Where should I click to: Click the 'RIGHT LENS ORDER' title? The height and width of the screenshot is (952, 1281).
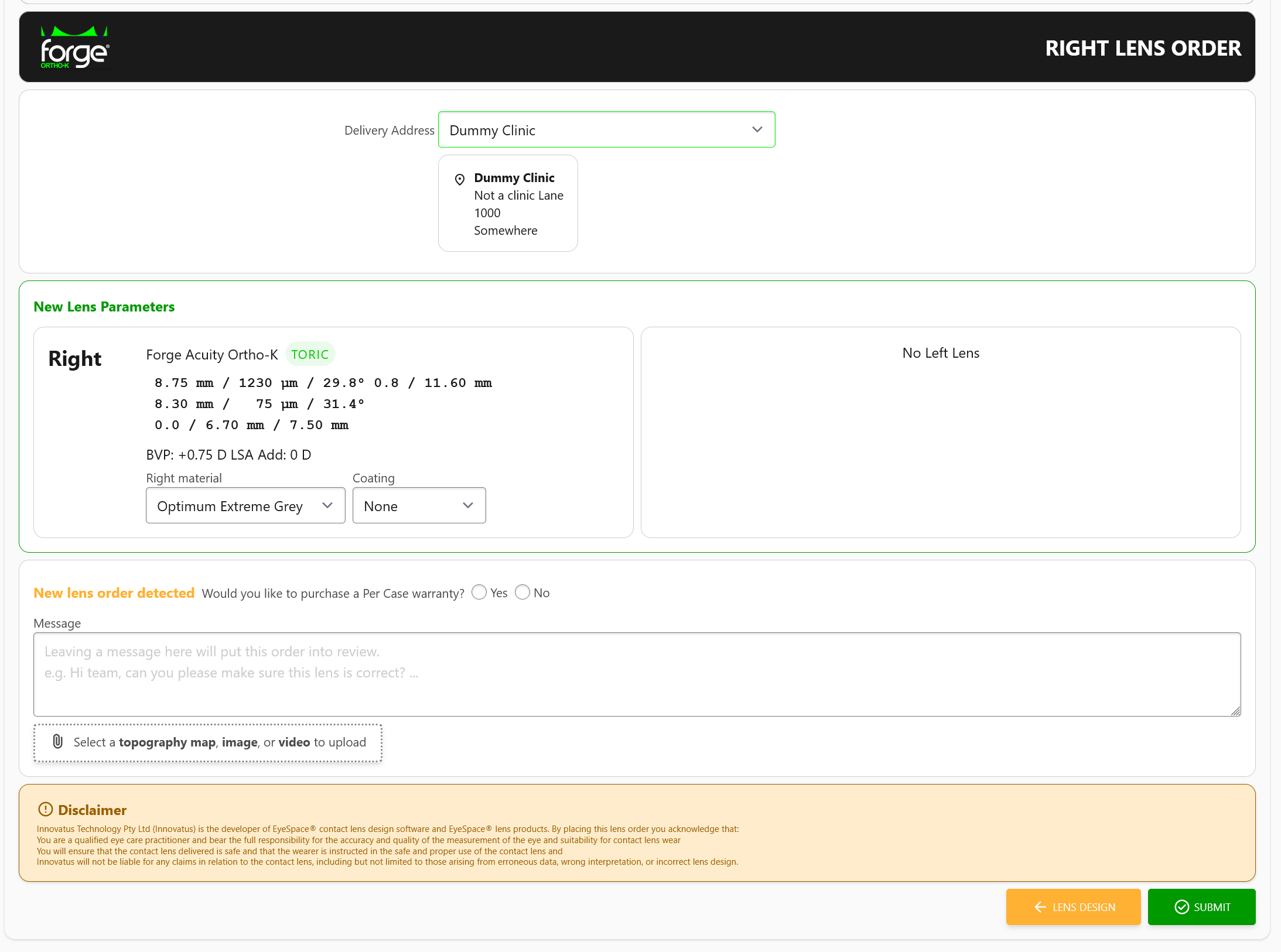[x=1143, y=48]
